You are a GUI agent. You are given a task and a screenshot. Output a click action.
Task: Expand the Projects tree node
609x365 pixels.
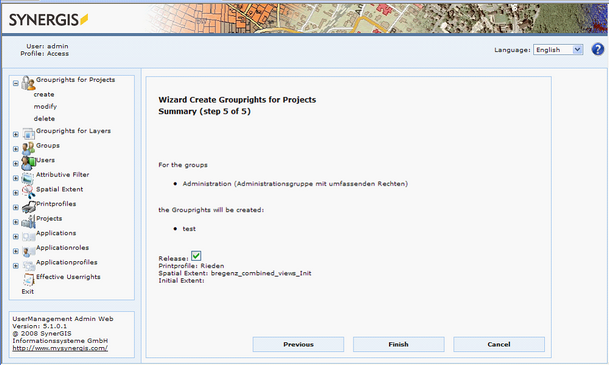[16, 222]
